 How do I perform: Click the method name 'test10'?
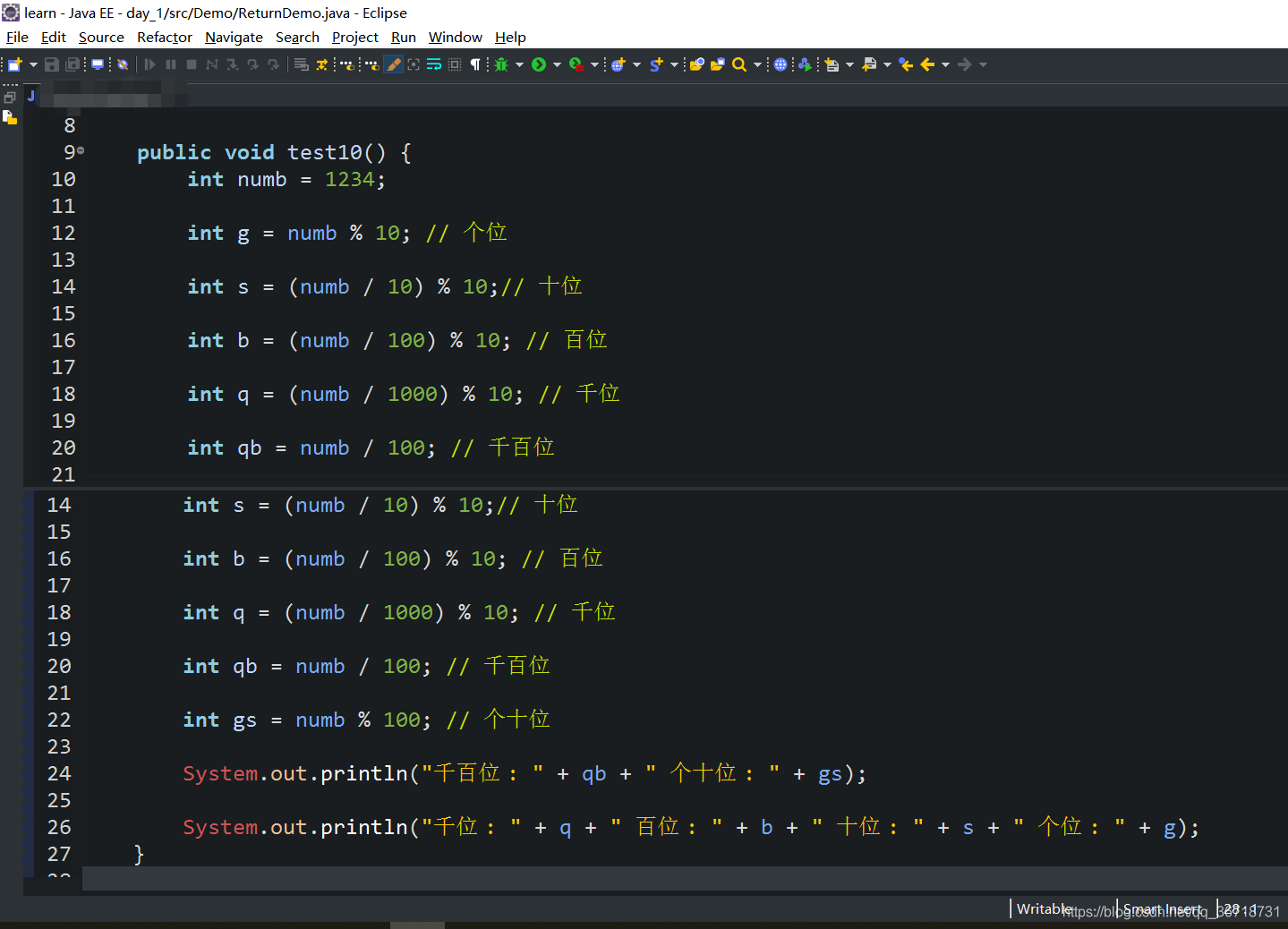pos(324,152)
